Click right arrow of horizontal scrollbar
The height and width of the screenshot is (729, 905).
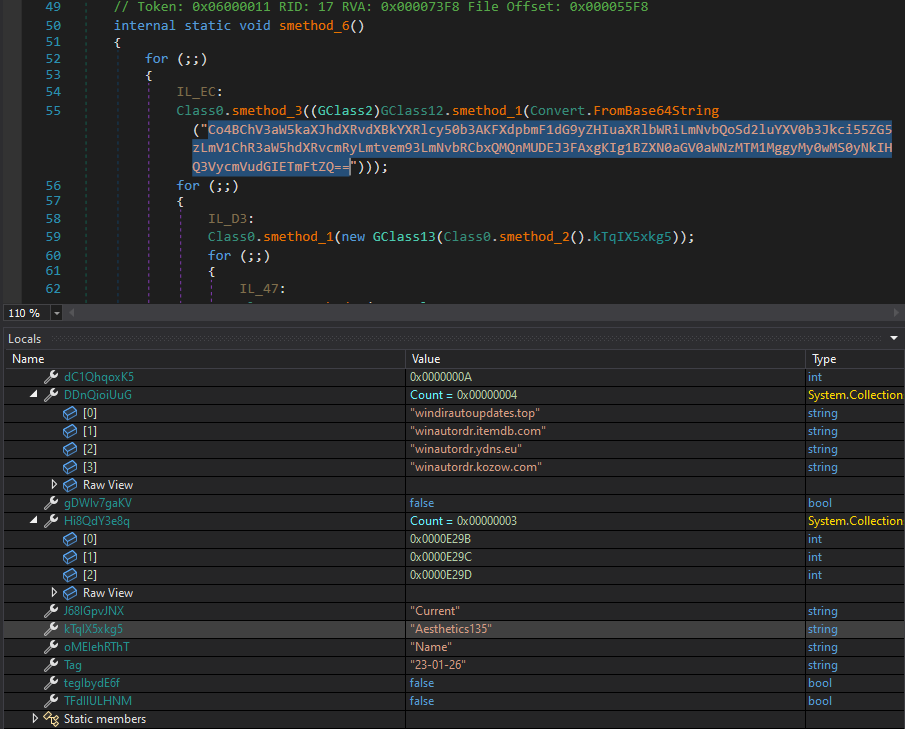point(896,312)
